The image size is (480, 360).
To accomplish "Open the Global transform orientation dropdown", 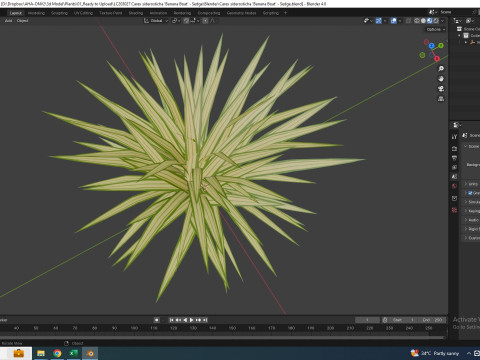I will click(x=156, y=21).
